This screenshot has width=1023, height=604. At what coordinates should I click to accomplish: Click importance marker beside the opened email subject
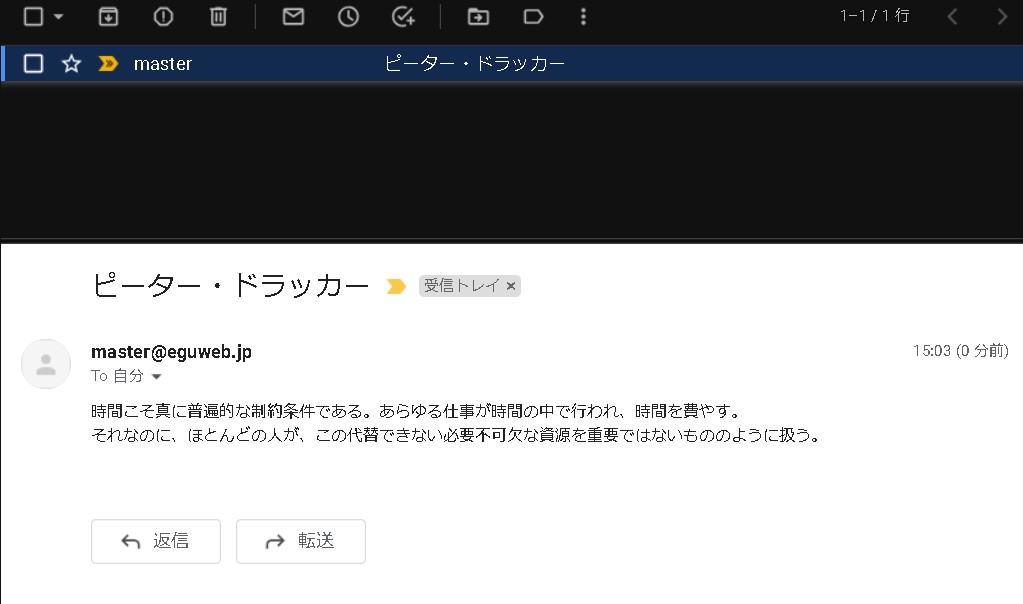tap(396, 286)
